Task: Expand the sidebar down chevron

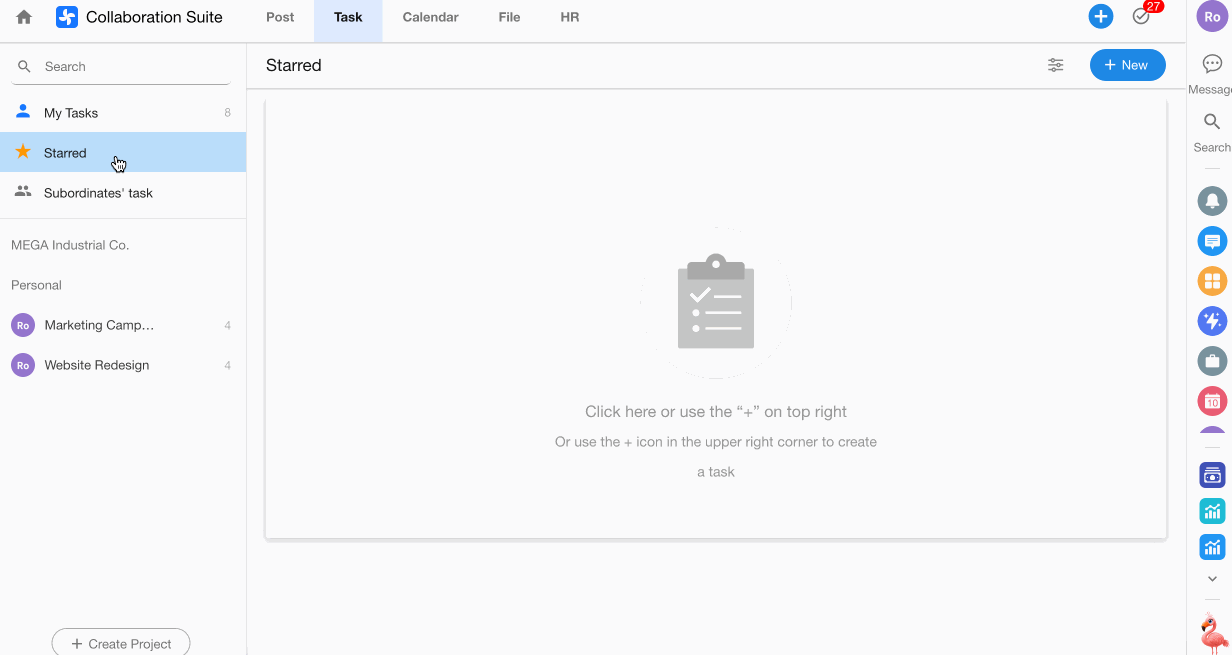Action: pyautogui.click(x=1212, y=579)
